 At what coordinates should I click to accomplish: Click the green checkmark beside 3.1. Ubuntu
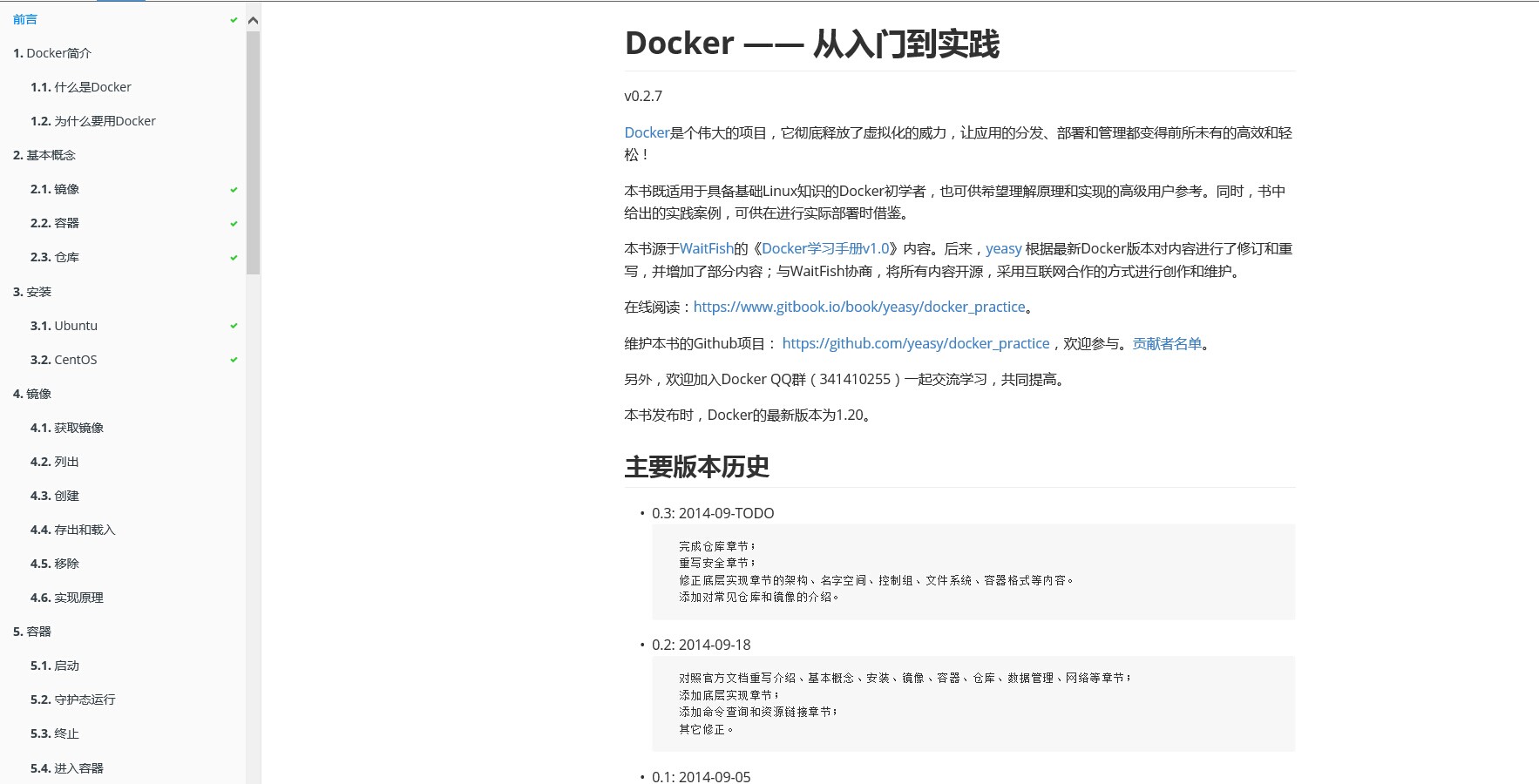click(234, 326)
